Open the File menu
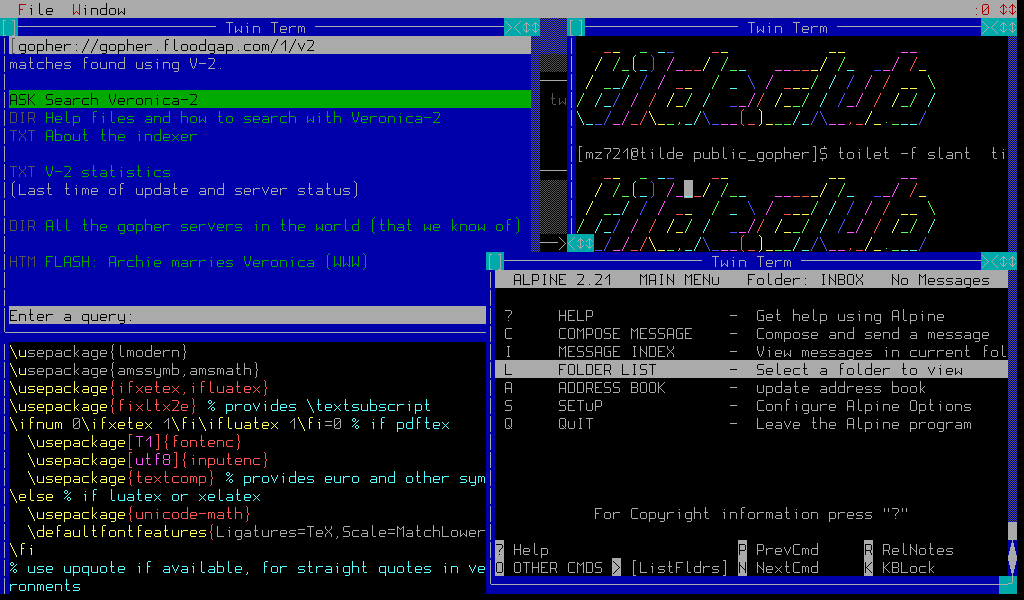The image size is (1024, 600). pos(35,10)
